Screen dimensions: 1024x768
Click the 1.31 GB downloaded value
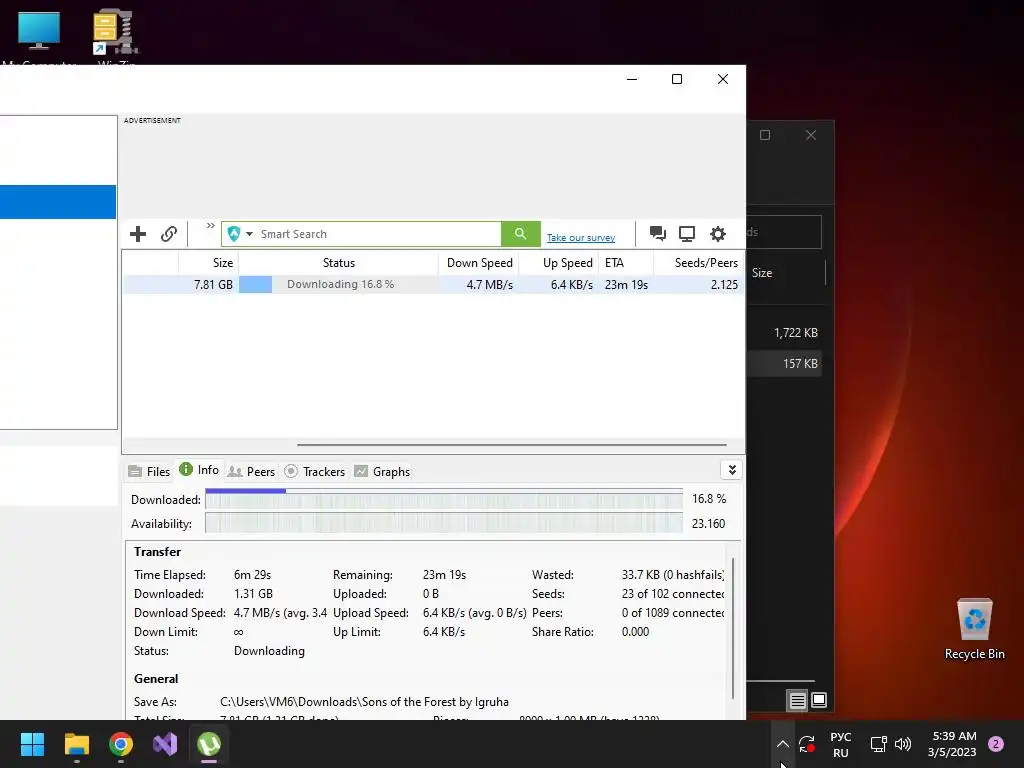coord(253,594)
